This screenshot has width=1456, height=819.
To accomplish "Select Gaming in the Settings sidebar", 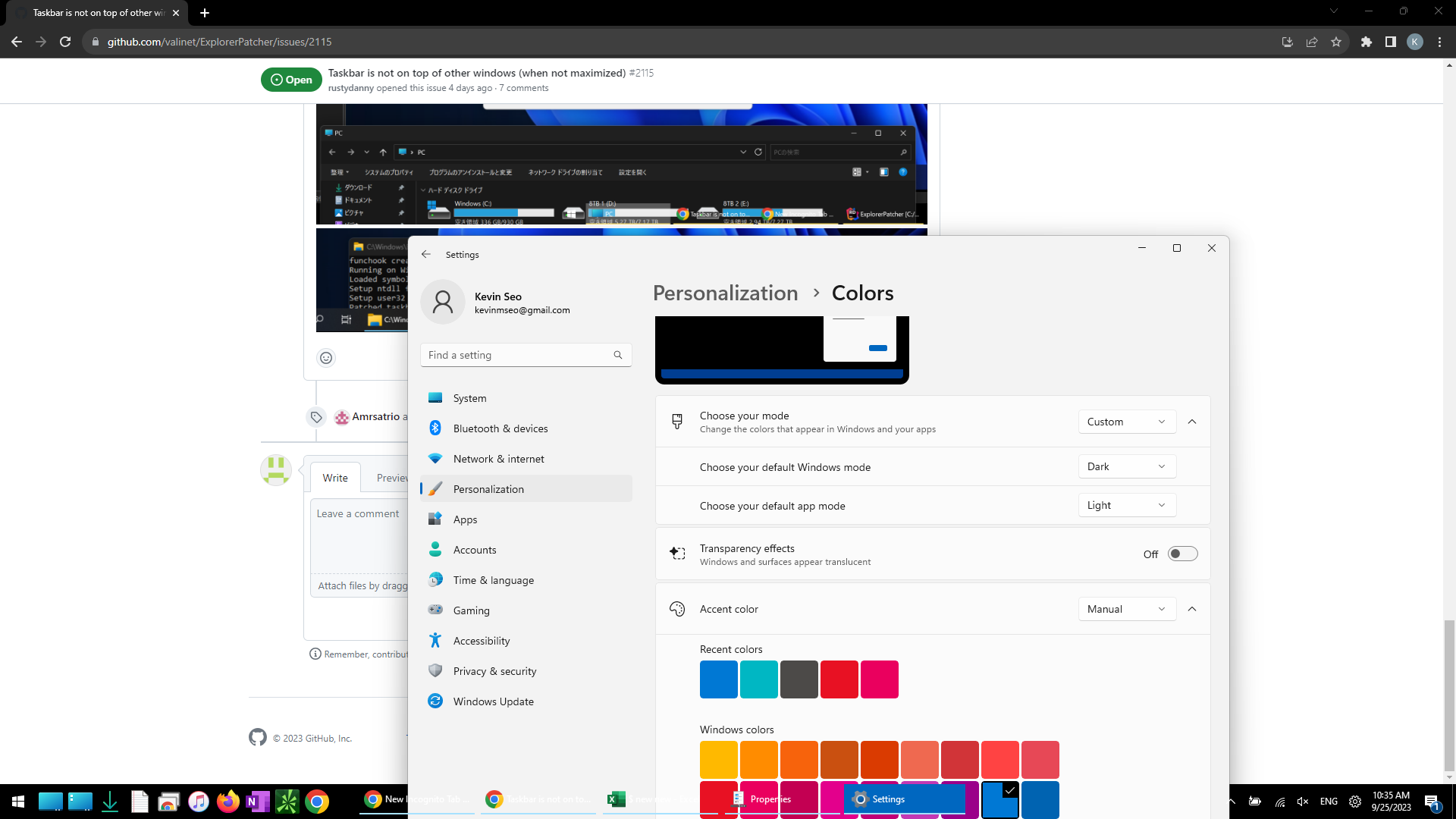I will tap(471, 610).
